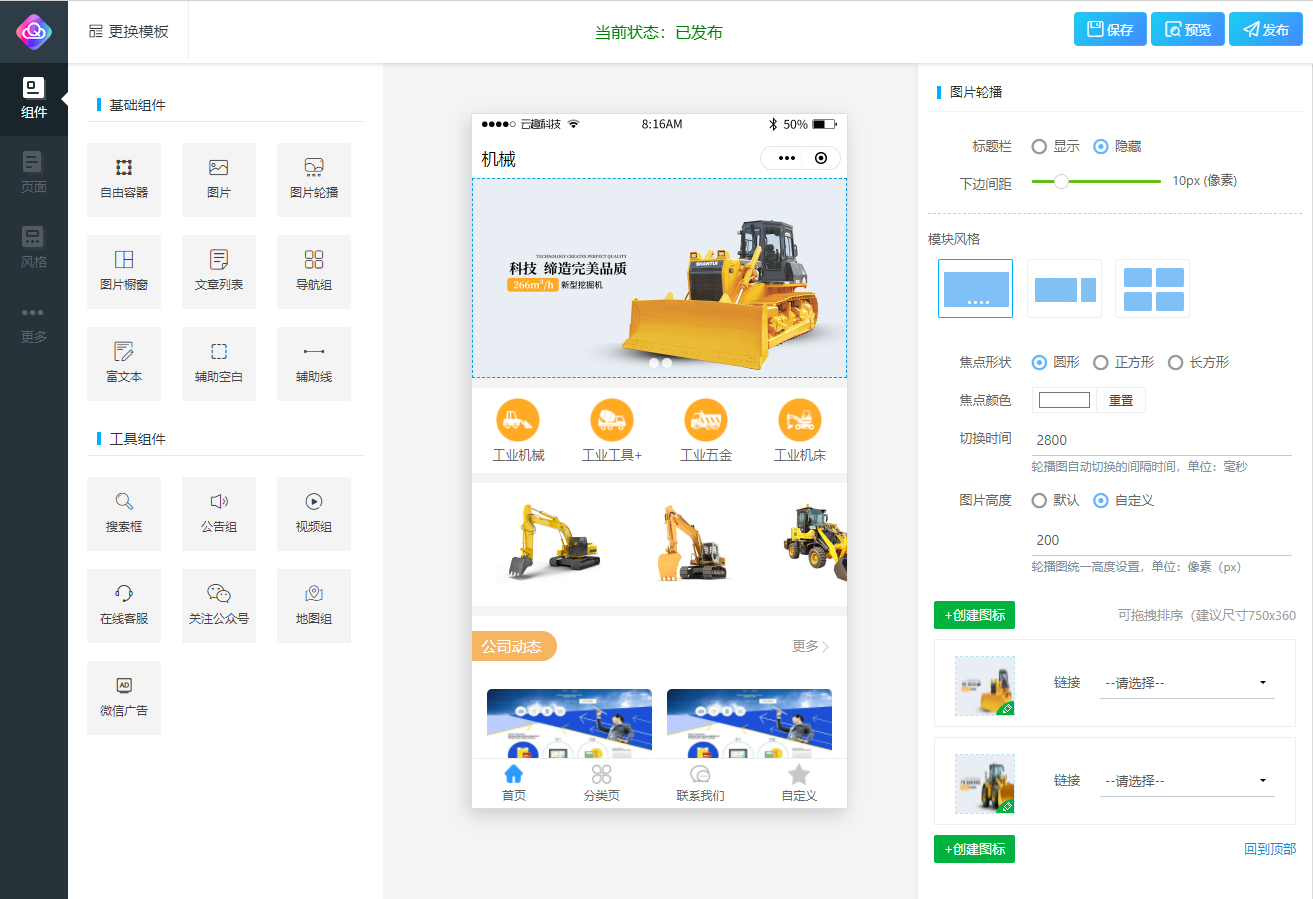Click the 回到顶部 back-to-top link
This screenshot has height=899, width=1313.
pyautogui.click(x=1269, y=849)
